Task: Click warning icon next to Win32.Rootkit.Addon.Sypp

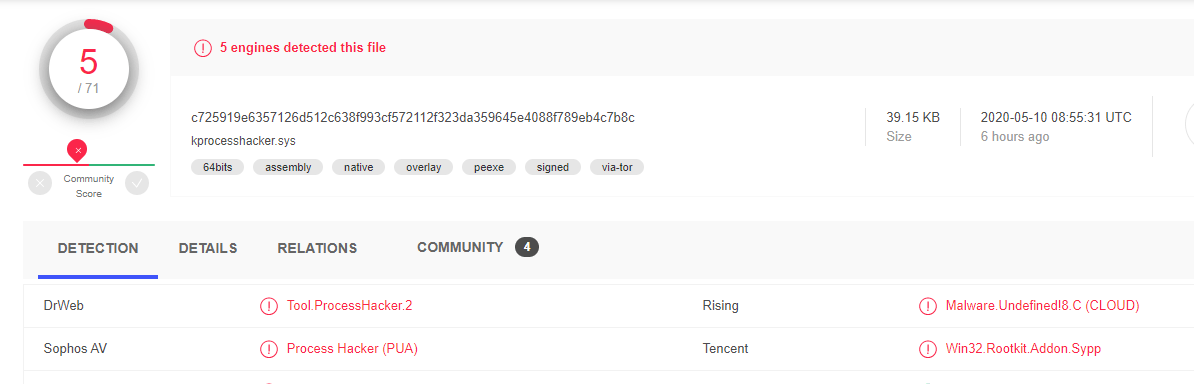Action: (927, 349)
